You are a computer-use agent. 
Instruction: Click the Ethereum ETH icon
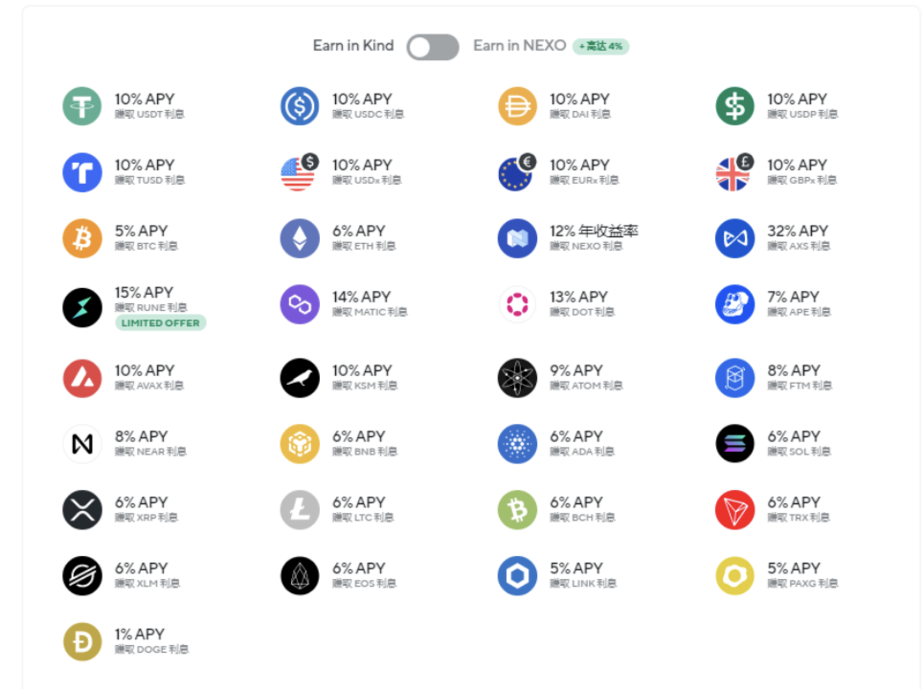pyautogui.click(x=300, y=238)
